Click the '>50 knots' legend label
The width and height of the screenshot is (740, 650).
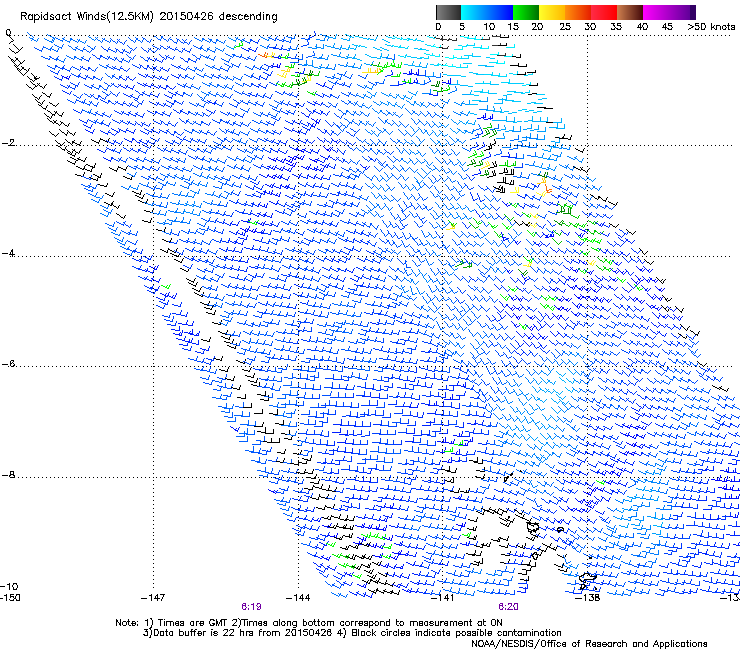(711, 27)
